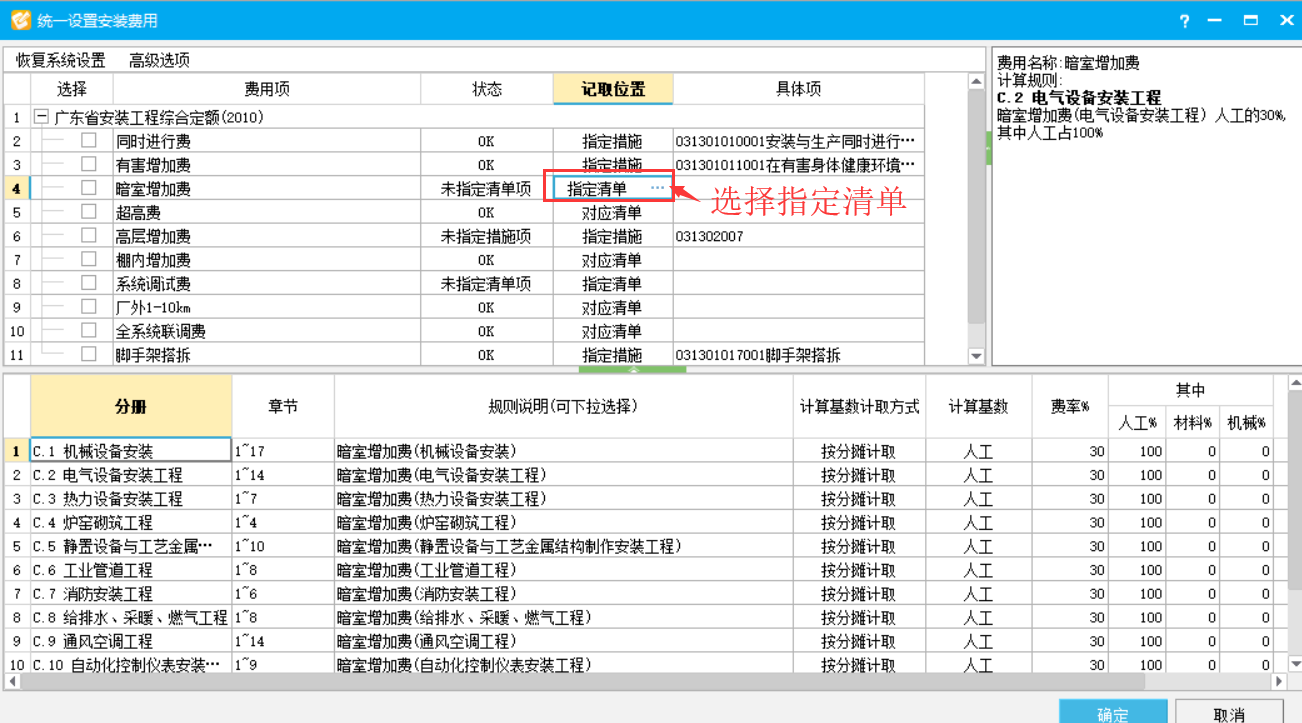Check the 超高费 checkbox
The height and width of the screenshot is (723, 1302).
(x=89, y=212)
